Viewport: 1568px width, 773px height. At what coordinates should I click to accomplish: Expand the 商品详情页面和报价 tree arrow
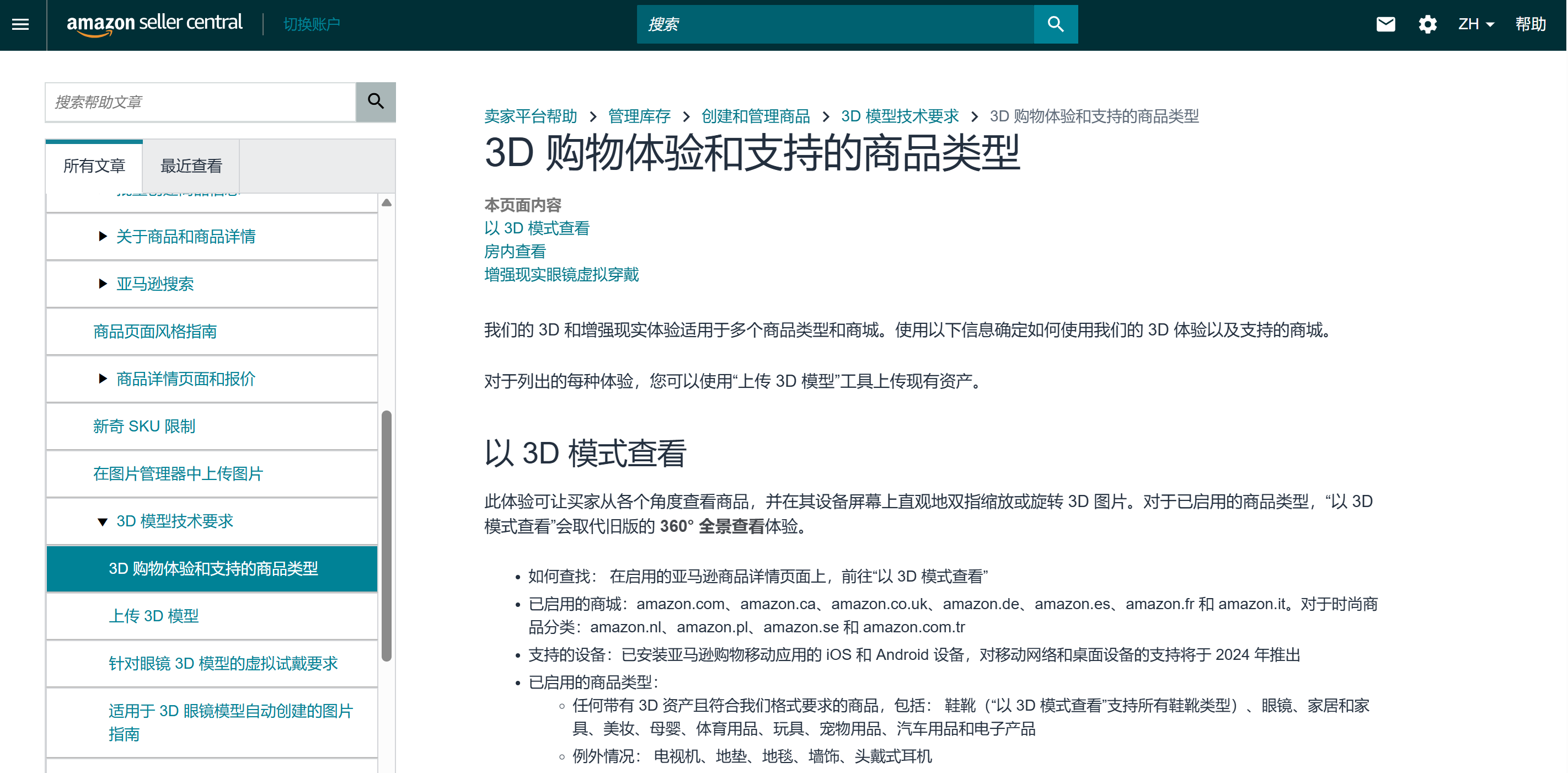pyautogui.click(x=102, y=379)
